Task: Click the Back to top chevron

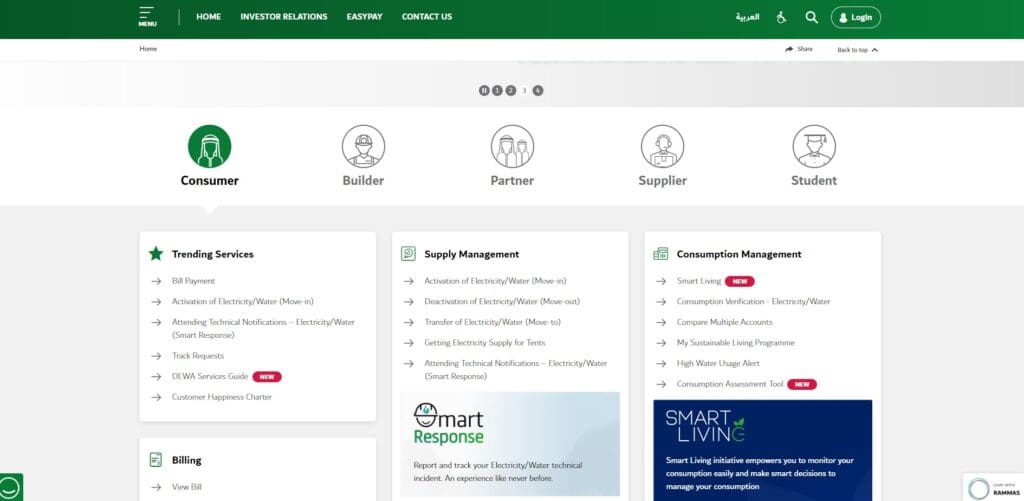Action: [874, 50]
